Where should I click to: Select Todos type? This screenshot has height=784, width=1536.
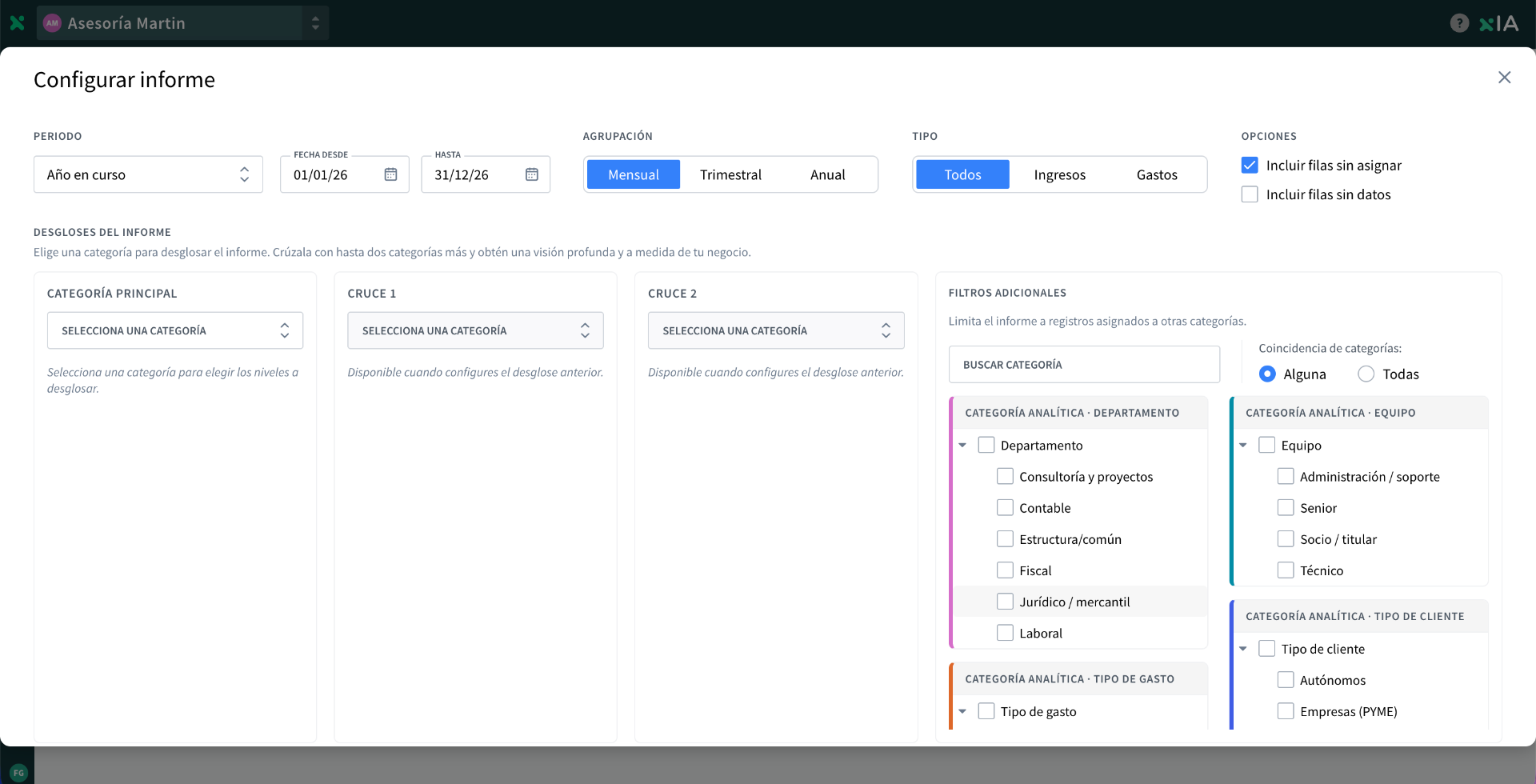tap(962, 174)
